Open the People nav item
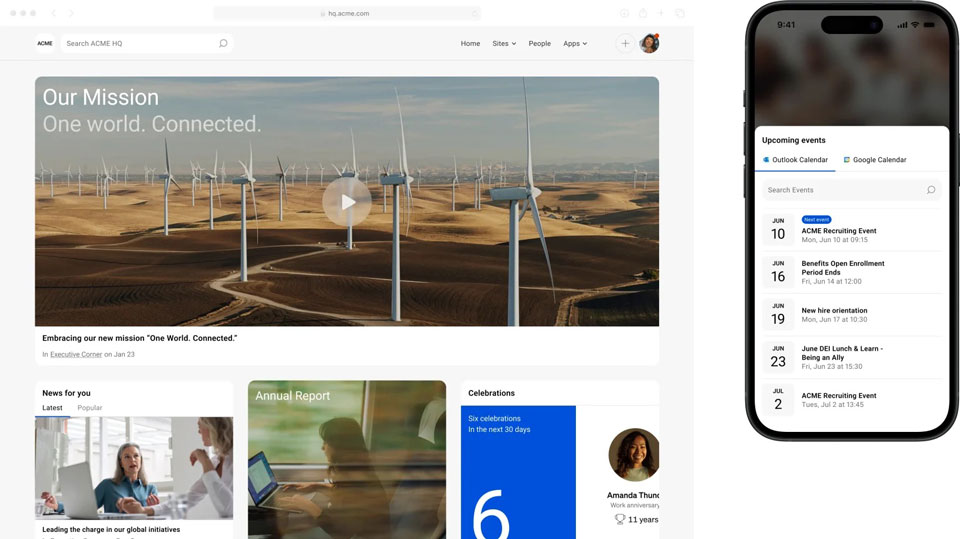 click(x=539, y=43)
